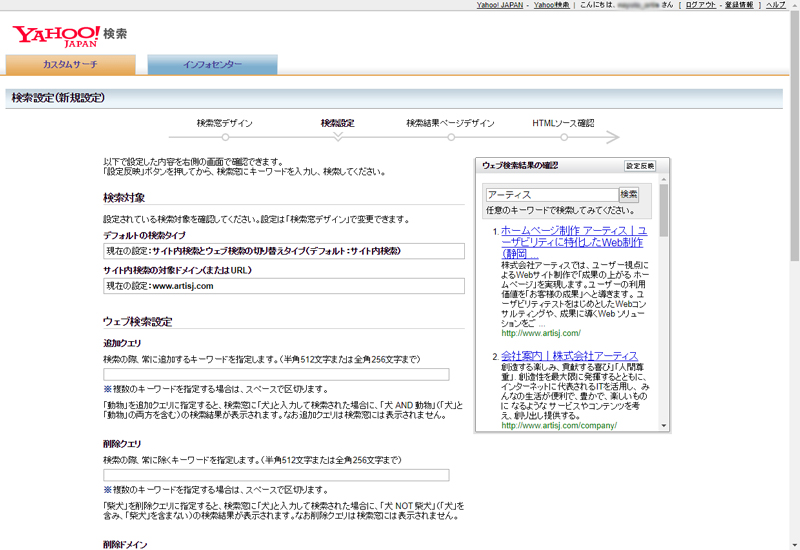Screen dimensions: 800x550
Task: Click the 追加クエリ label
Action: tap(122, 343)
